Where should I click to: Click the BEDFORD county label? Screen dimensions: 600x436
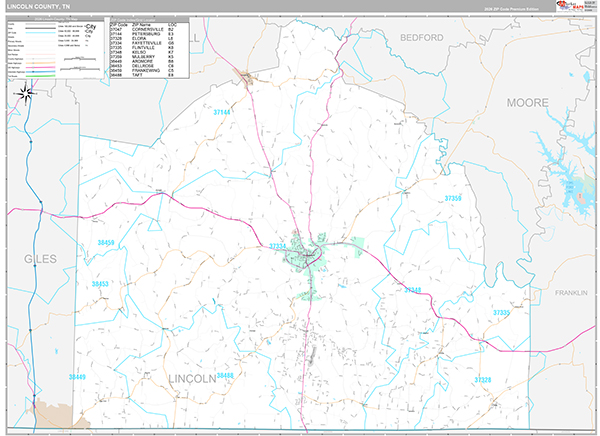click(423, 37)
